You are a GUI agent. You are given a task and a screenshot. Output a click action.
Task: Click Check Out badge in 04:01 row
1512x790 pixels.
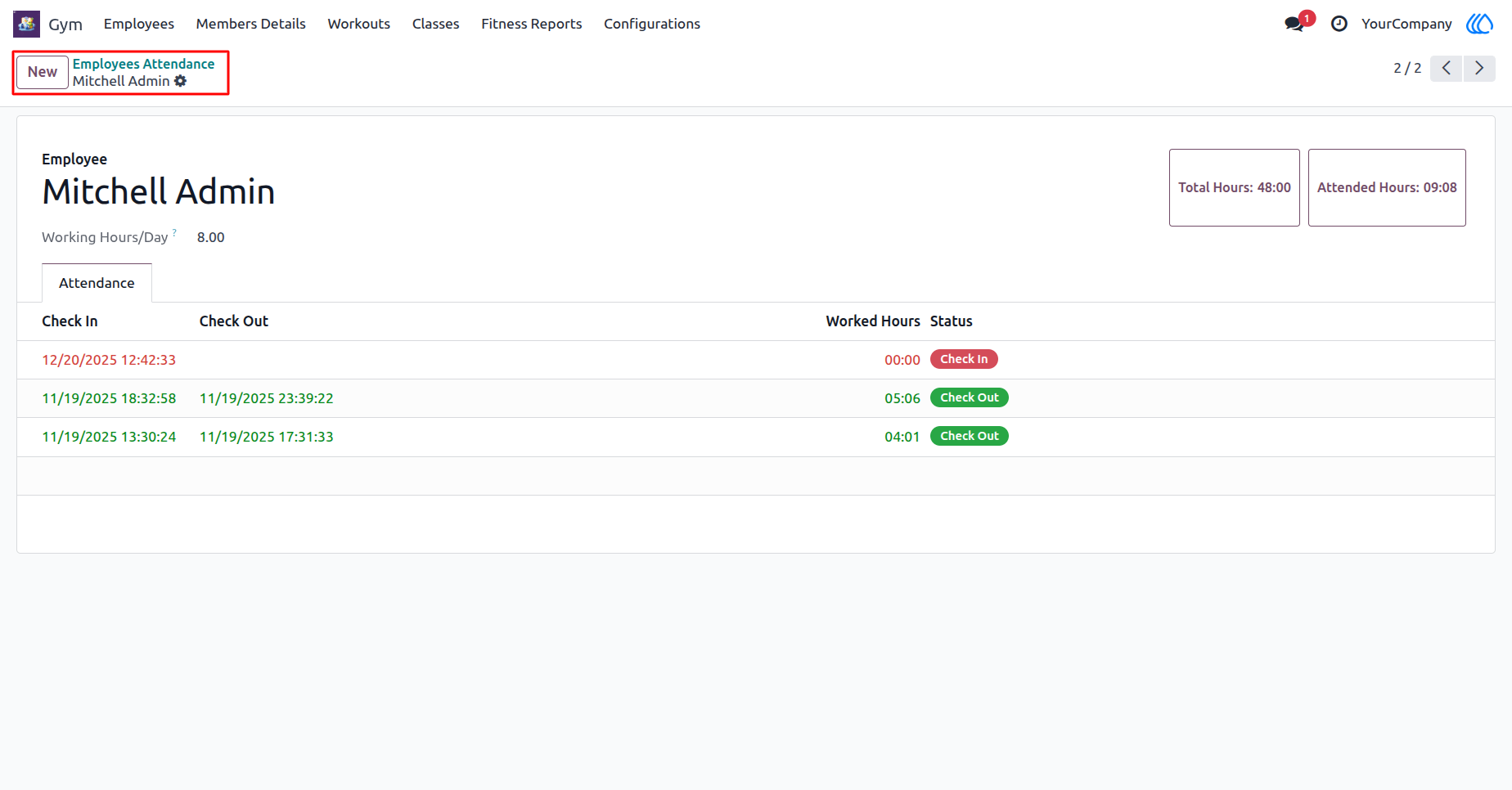(970, 436)
